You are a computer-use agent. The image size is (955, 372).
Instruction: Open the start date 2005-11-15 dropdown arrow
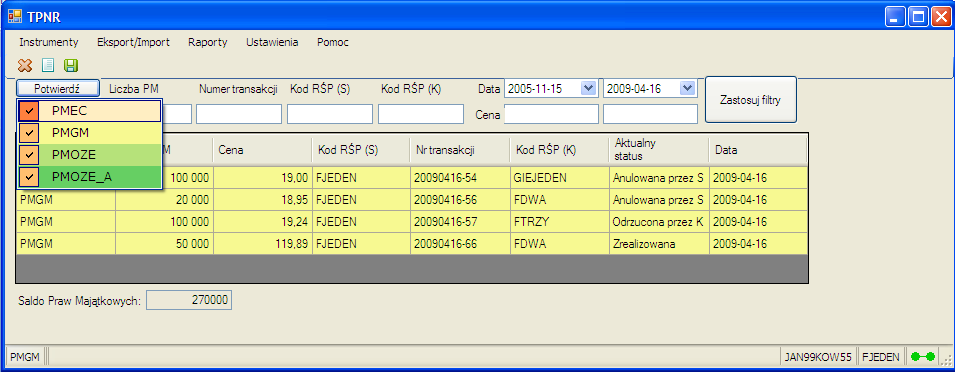(x=588, y=88)
